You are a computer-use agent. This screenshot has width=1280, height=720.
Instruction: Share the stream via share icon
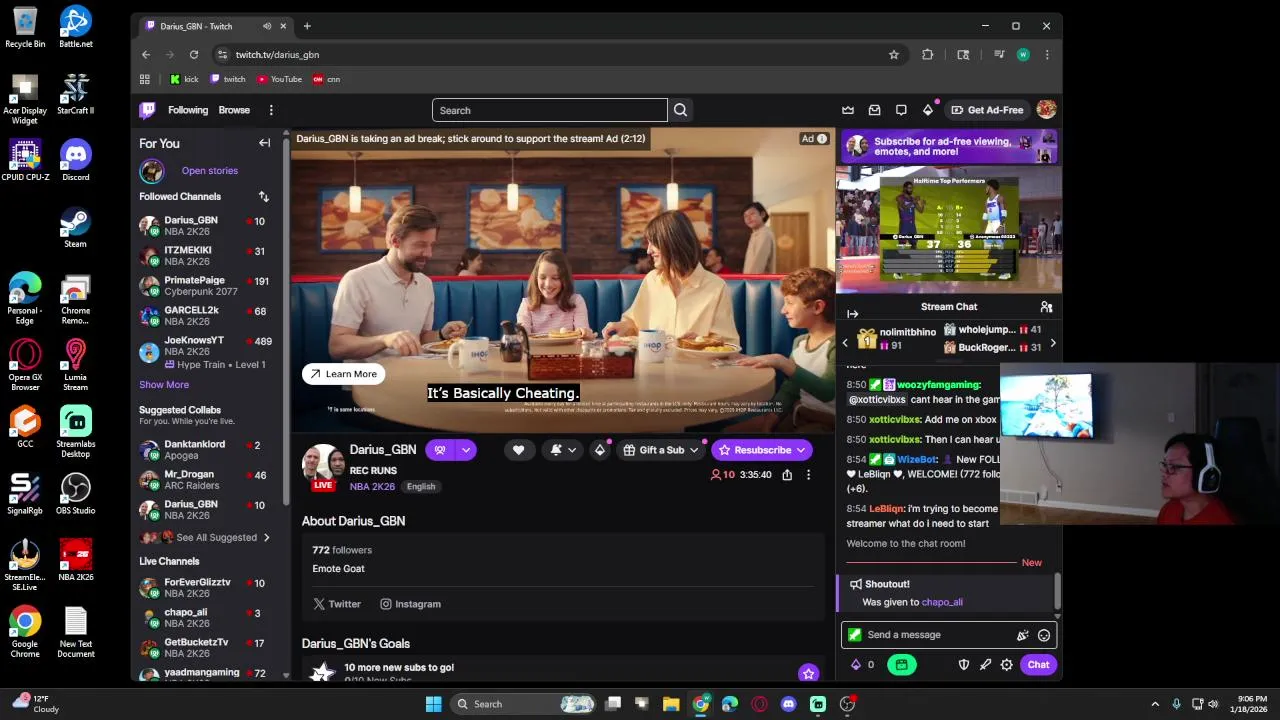(x=787, y=475)
